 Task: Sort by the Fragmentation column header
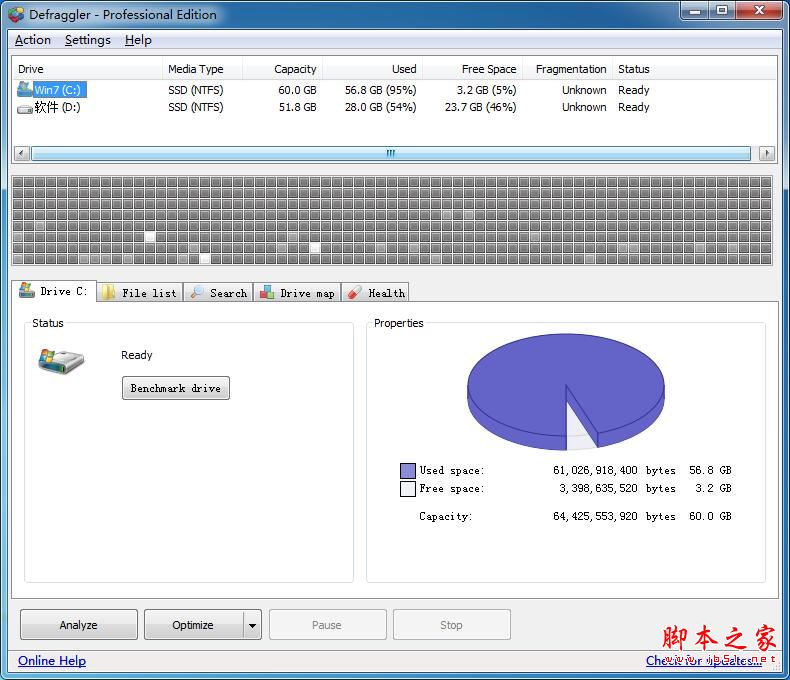(x=567, y=69)
